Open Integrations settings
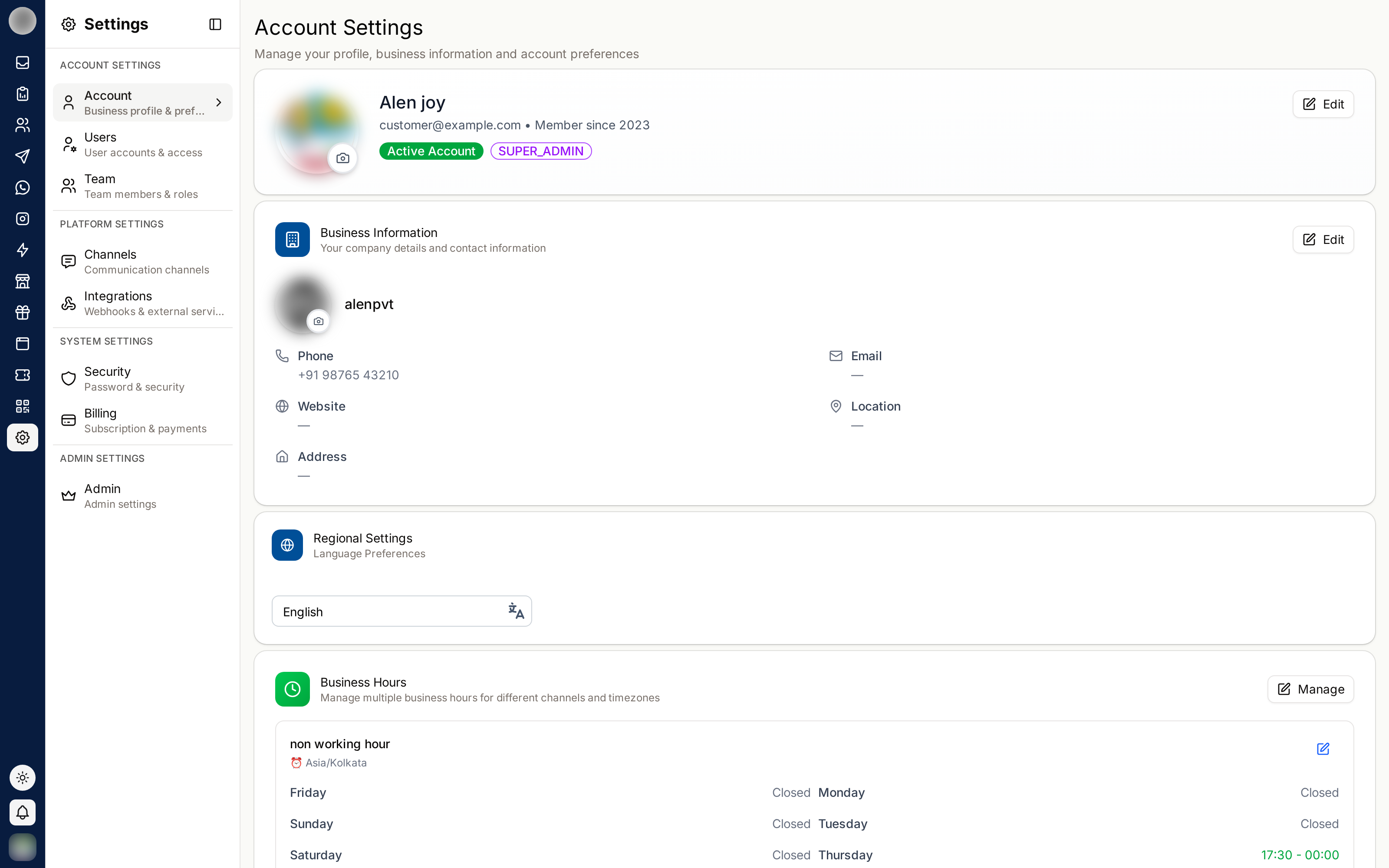The image size is (1389, 868). point(142,303)
